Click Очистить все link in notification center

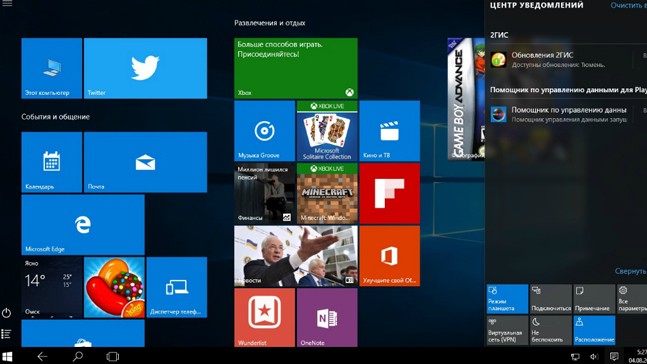(628, 5)
